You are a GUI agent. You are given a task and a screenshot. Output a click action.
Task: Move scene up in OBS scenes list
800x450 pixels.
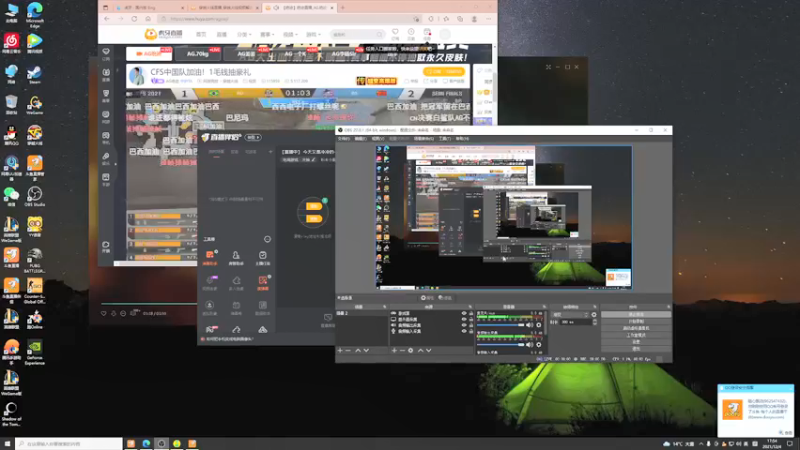(358, 351)
